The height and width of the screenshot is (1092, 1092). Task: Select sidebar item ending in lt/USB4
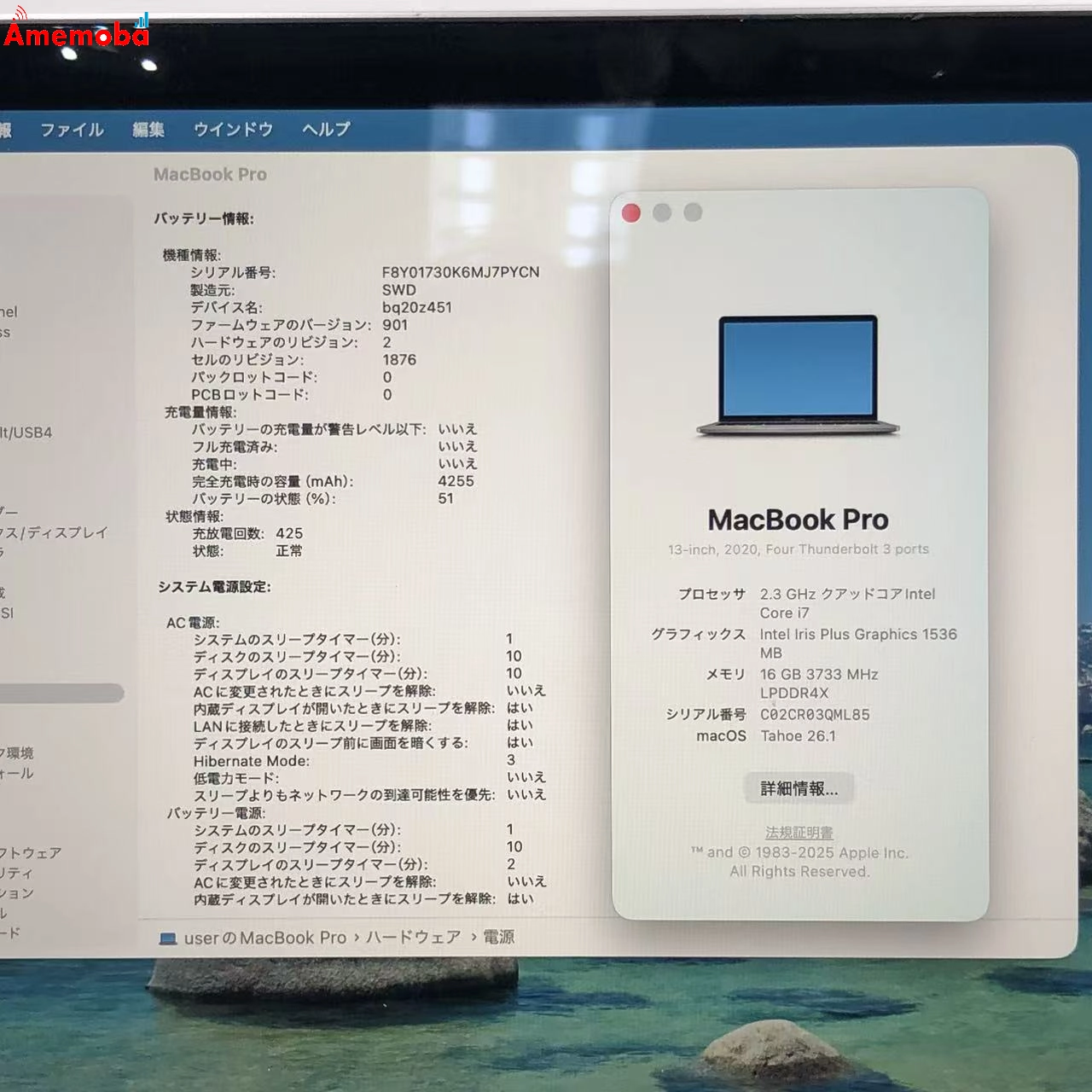(26, 433)
